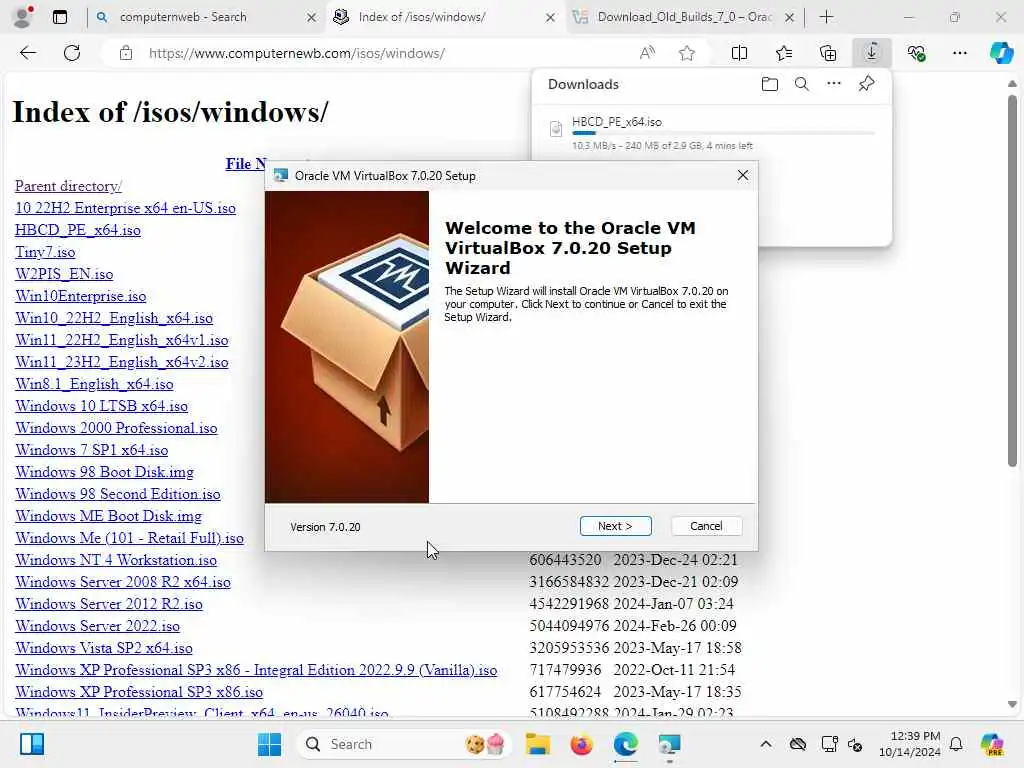This screenshot has height=768, width=1024.
Task: Open a new browser tab
Action: pyautogui.click(x=826, y=17)
